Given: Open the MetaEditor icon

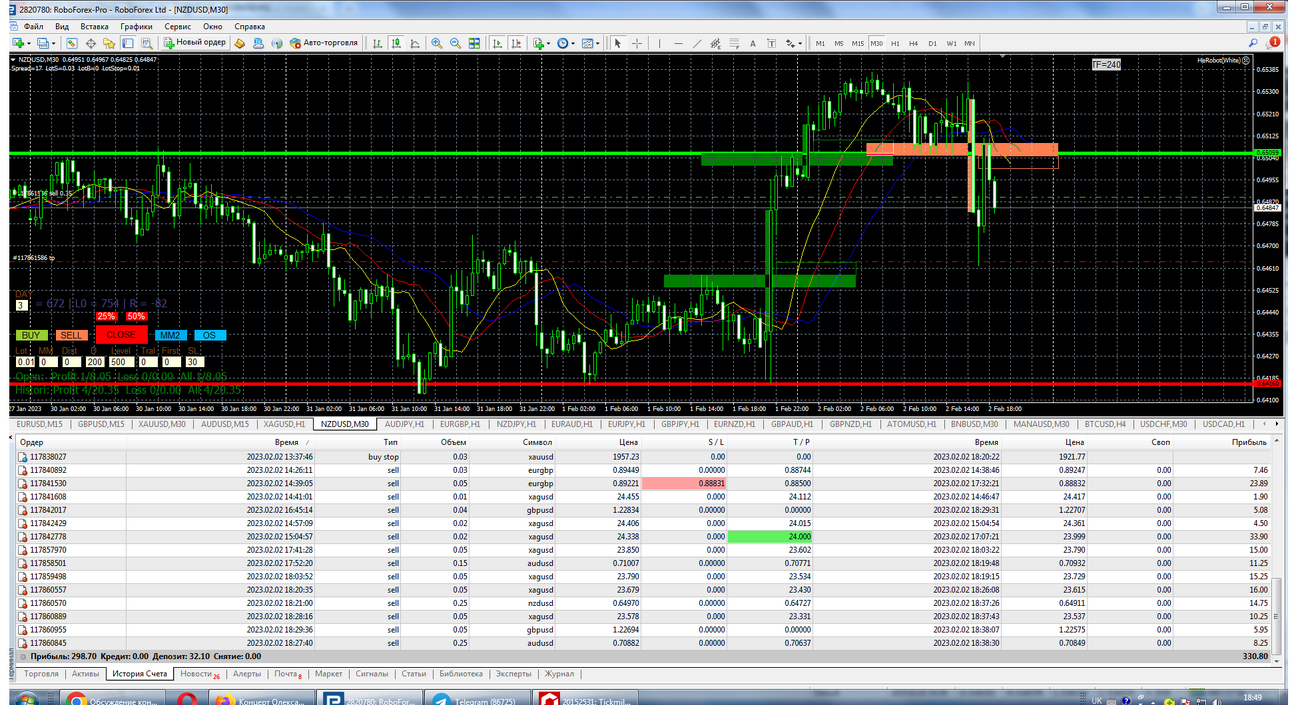Looking at the screenshot, I should (x=239, y=43).
